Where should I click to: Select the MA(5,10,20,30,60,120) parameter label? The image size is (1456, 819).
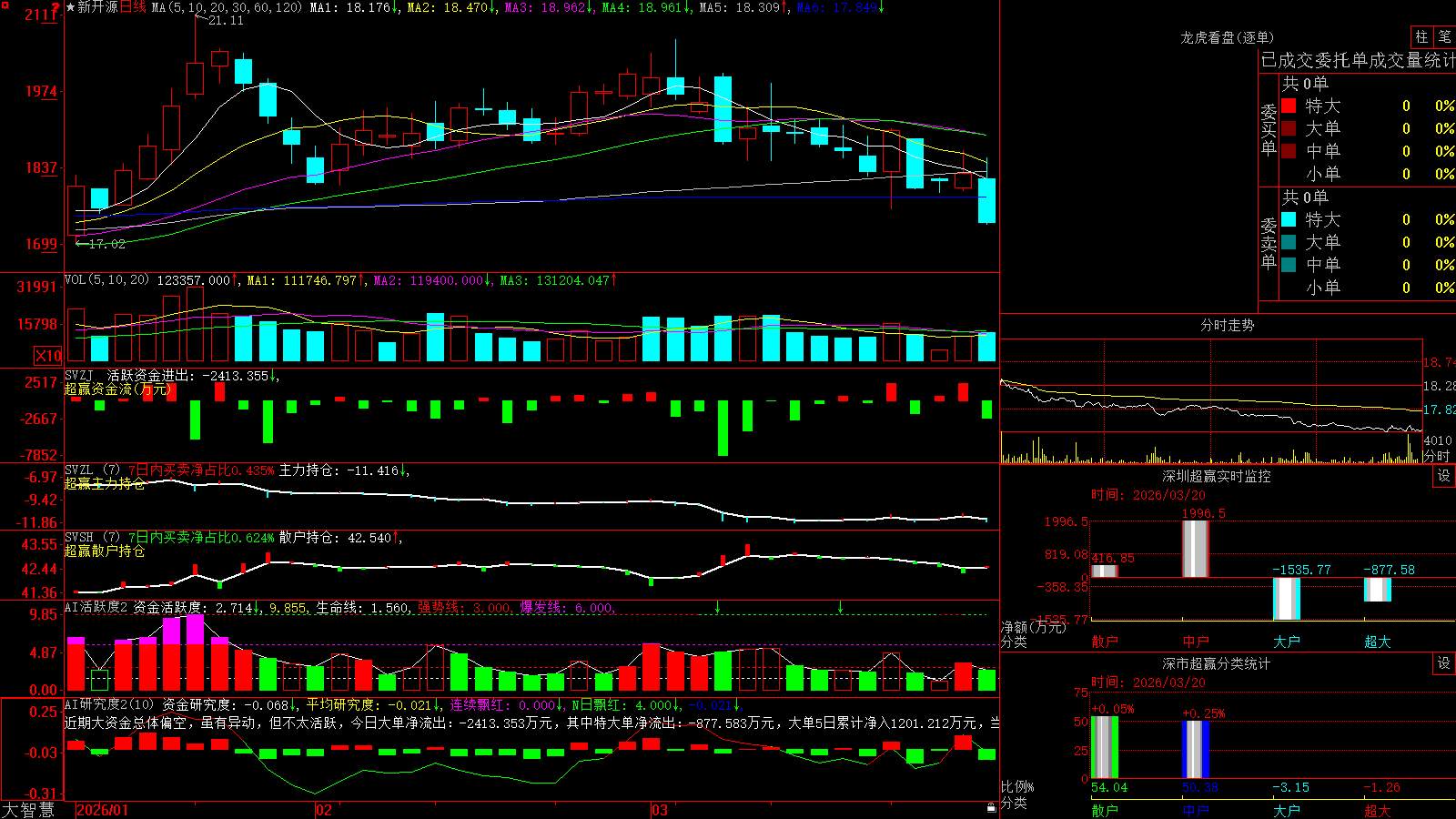click(227, 7)
